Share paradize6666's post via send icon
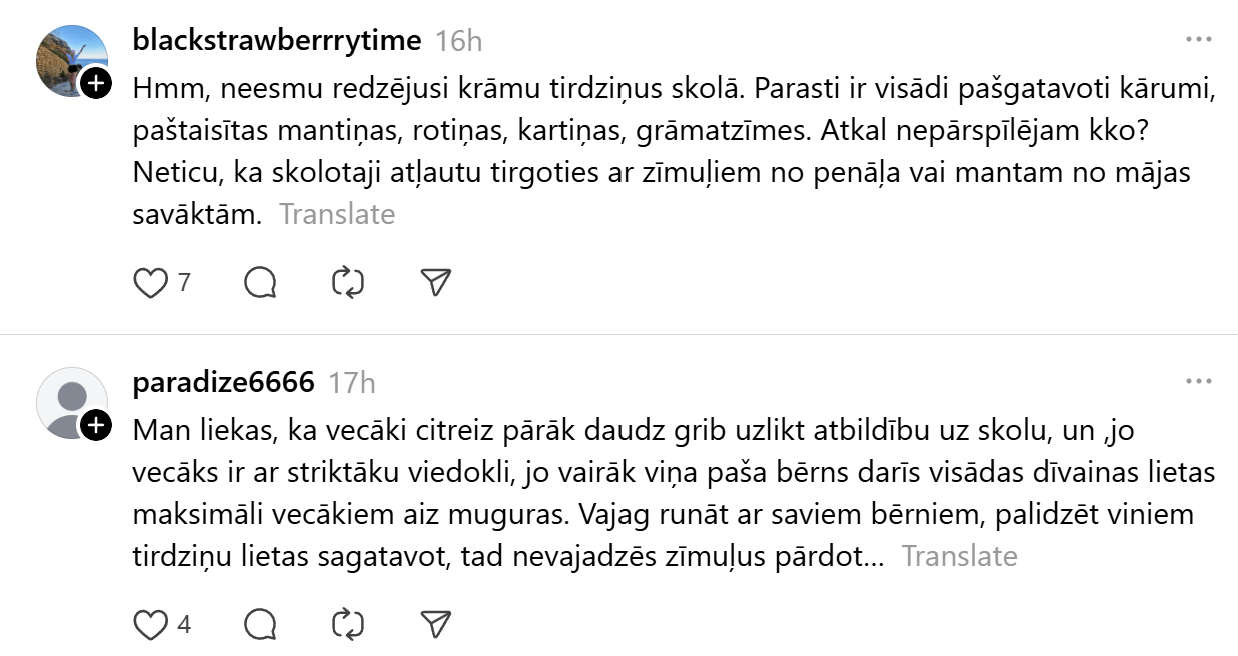 [435, 626]
